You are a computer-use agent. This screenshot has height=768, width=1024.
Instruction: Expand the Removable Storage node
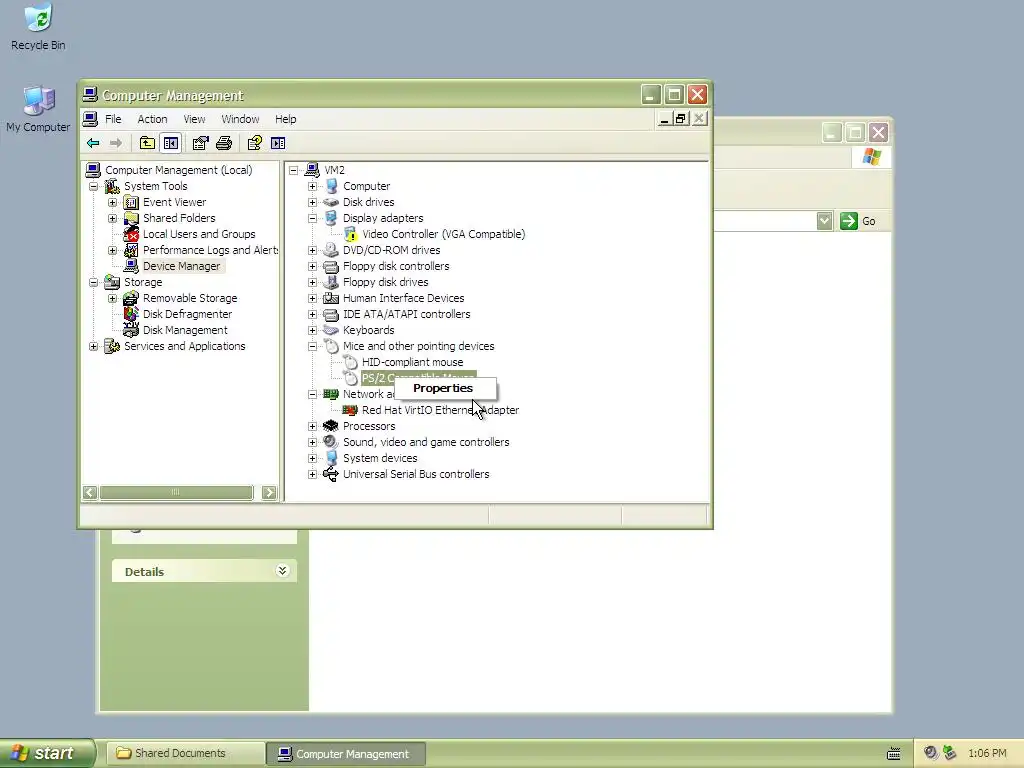point(112,298)
